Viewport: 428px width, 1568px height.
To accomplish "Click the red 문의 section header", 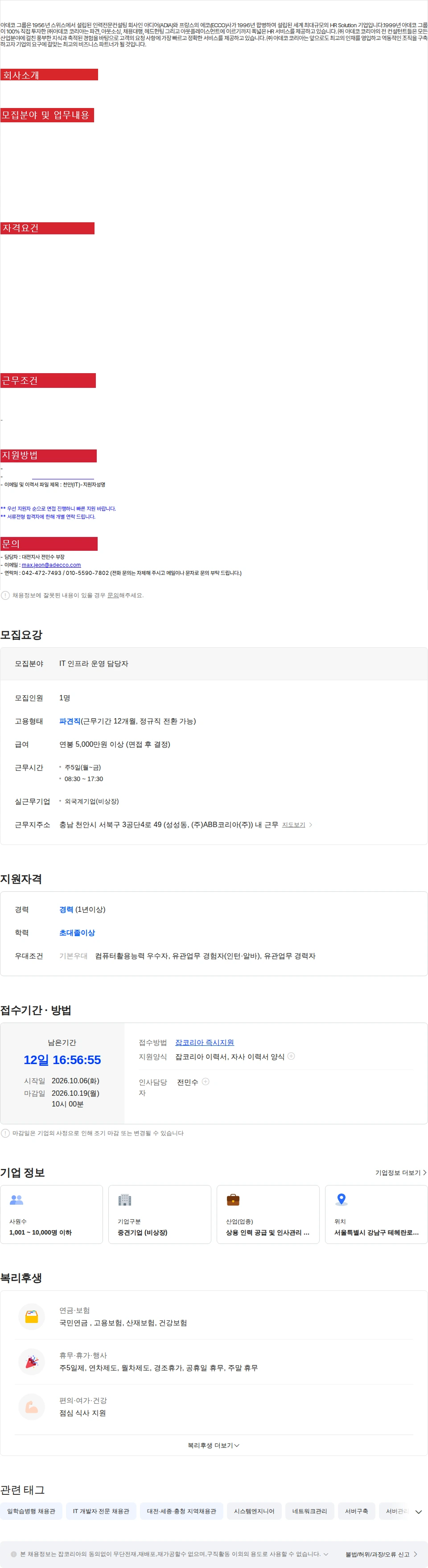I will click(49, 544).
